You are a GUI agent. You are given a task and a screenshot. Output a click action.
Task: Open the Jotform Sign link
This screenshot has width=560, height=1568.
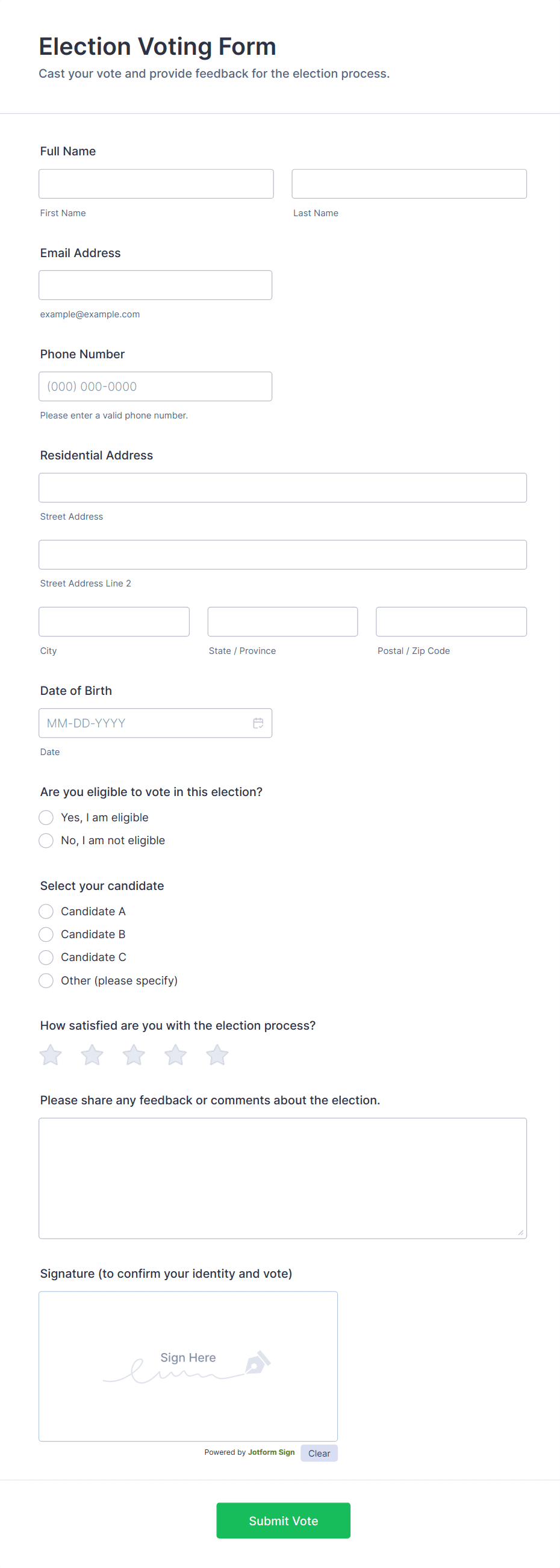(271, 1452)
